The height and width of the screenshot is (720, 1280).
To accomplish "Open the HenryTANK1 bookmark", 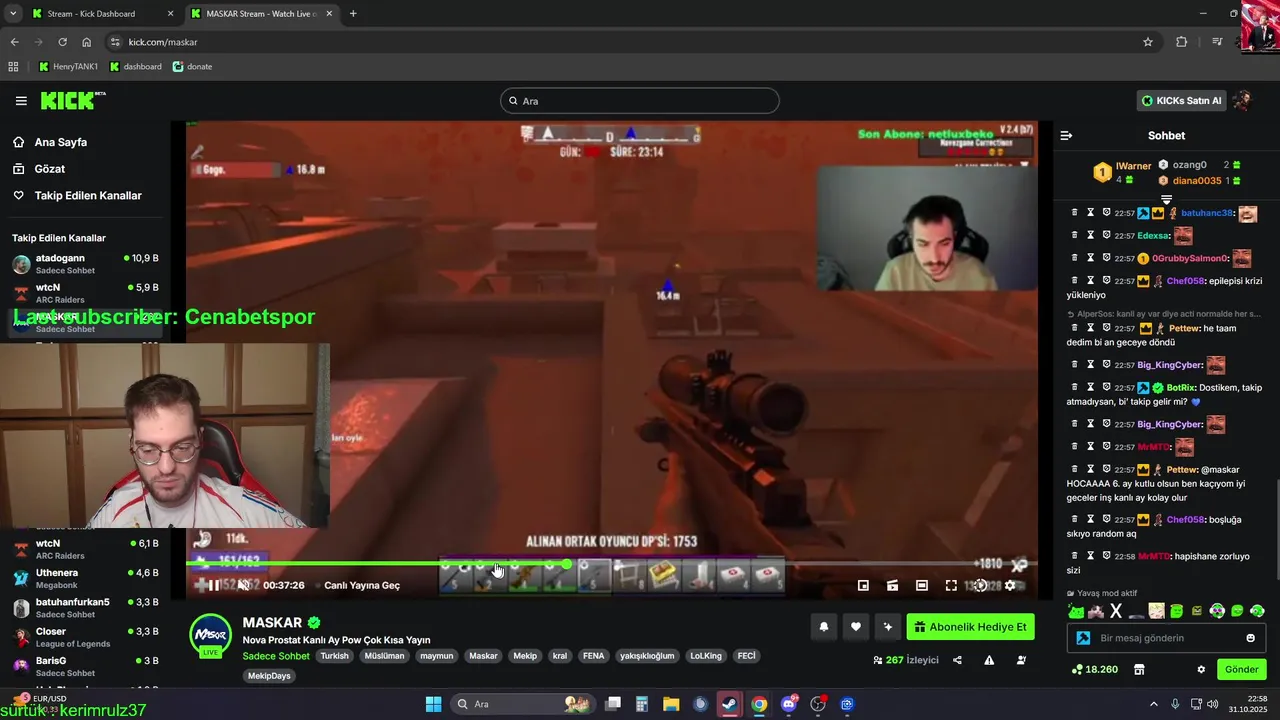I will point(68,67).
